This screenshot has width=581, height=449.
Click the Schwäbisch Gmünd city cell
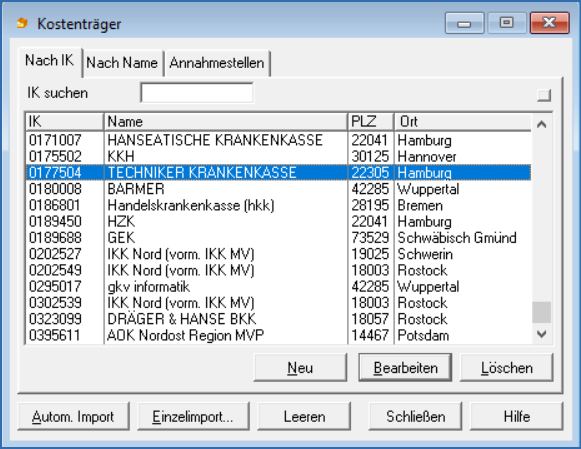pyautogui.click(x=457, y=238)
